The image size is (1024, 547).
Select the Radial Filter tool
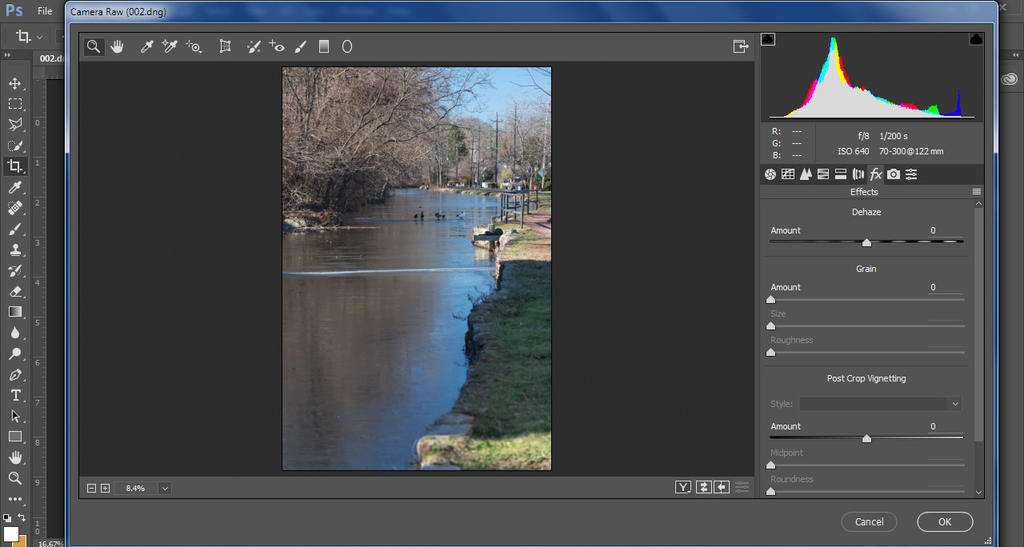347,46
